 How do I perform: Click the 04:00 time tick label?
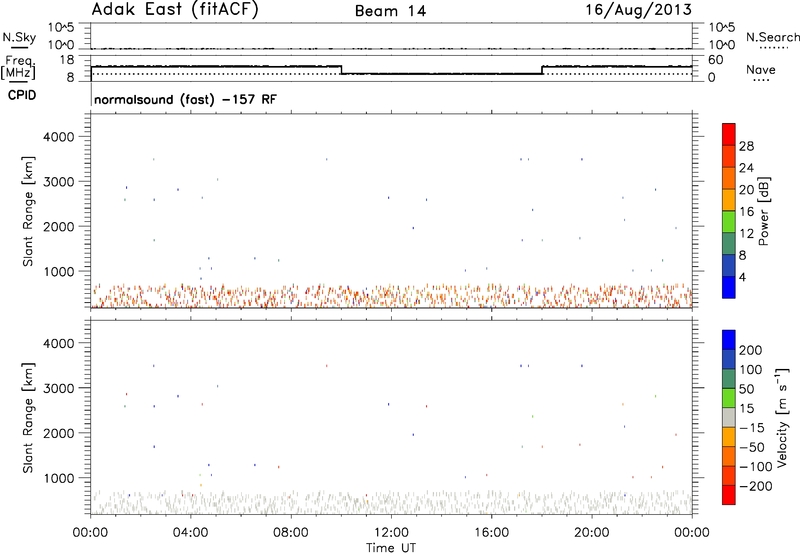coord(190,533)
